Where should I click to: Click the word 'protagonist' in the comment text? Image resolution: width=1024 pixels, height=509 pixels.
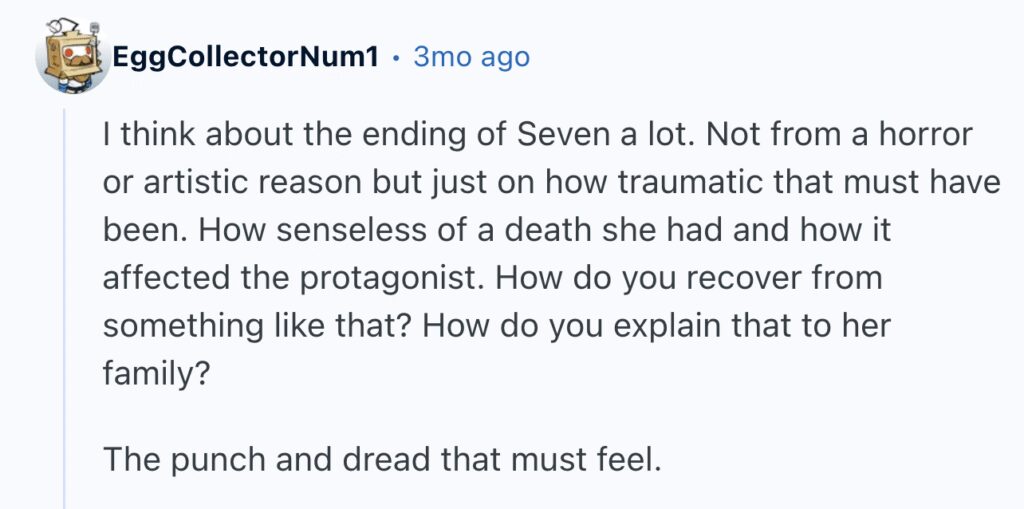tap(388, 279)
